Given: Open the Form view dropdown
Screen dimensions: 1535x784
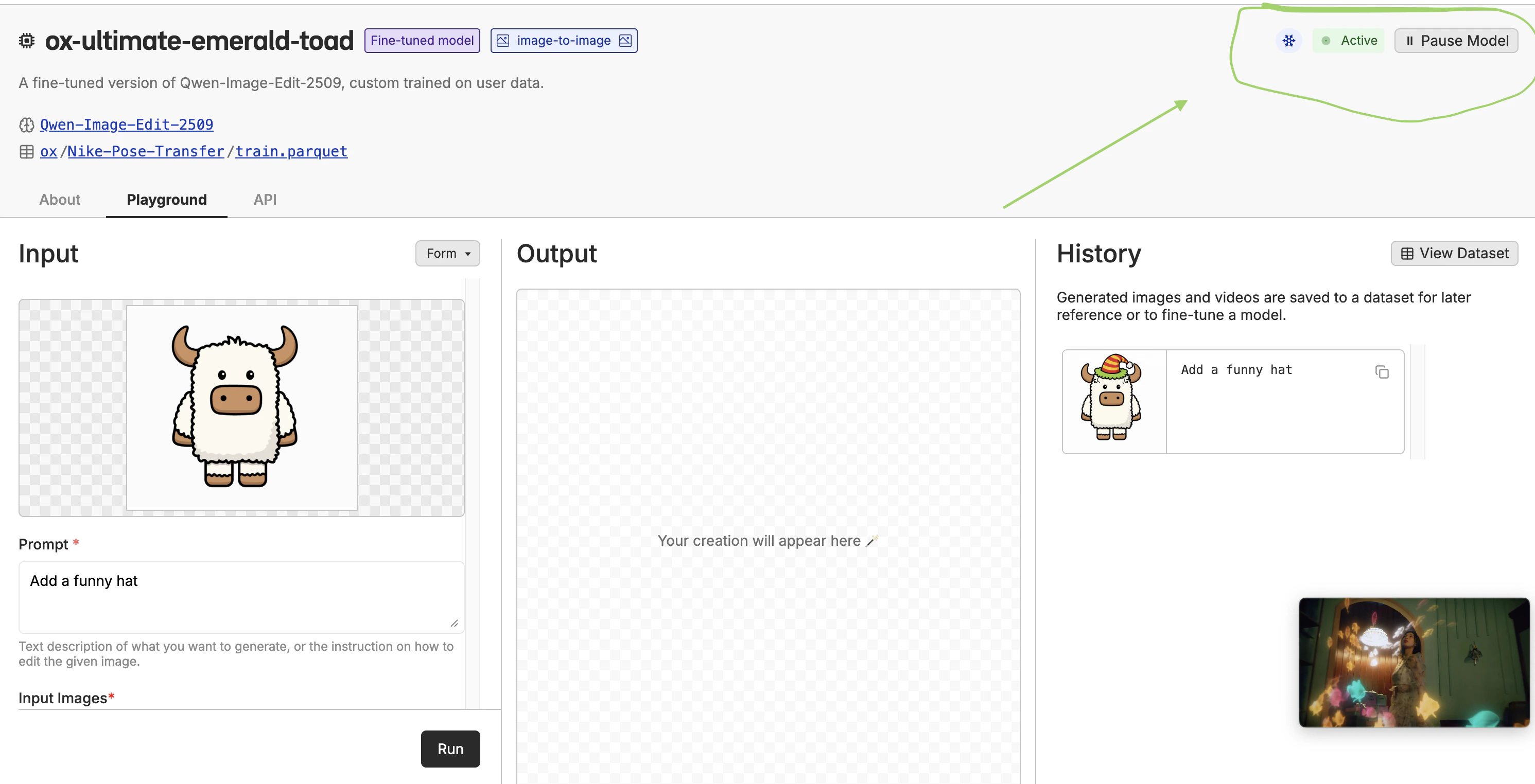Looking at the screenshot, I should [x=447, y=254].
